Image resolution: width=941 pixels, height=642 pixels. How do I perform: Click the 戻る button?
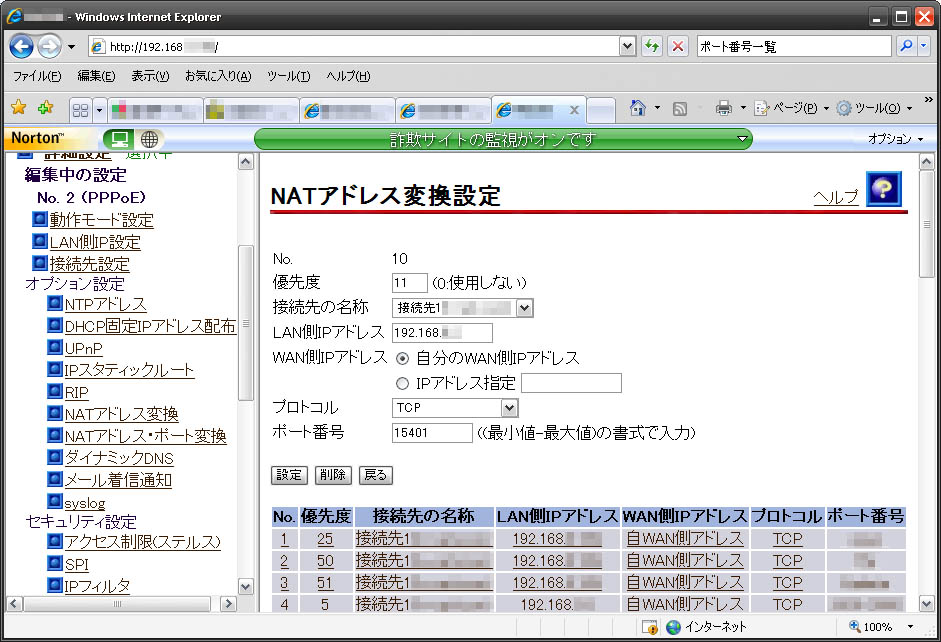click(x=376, y=475)
